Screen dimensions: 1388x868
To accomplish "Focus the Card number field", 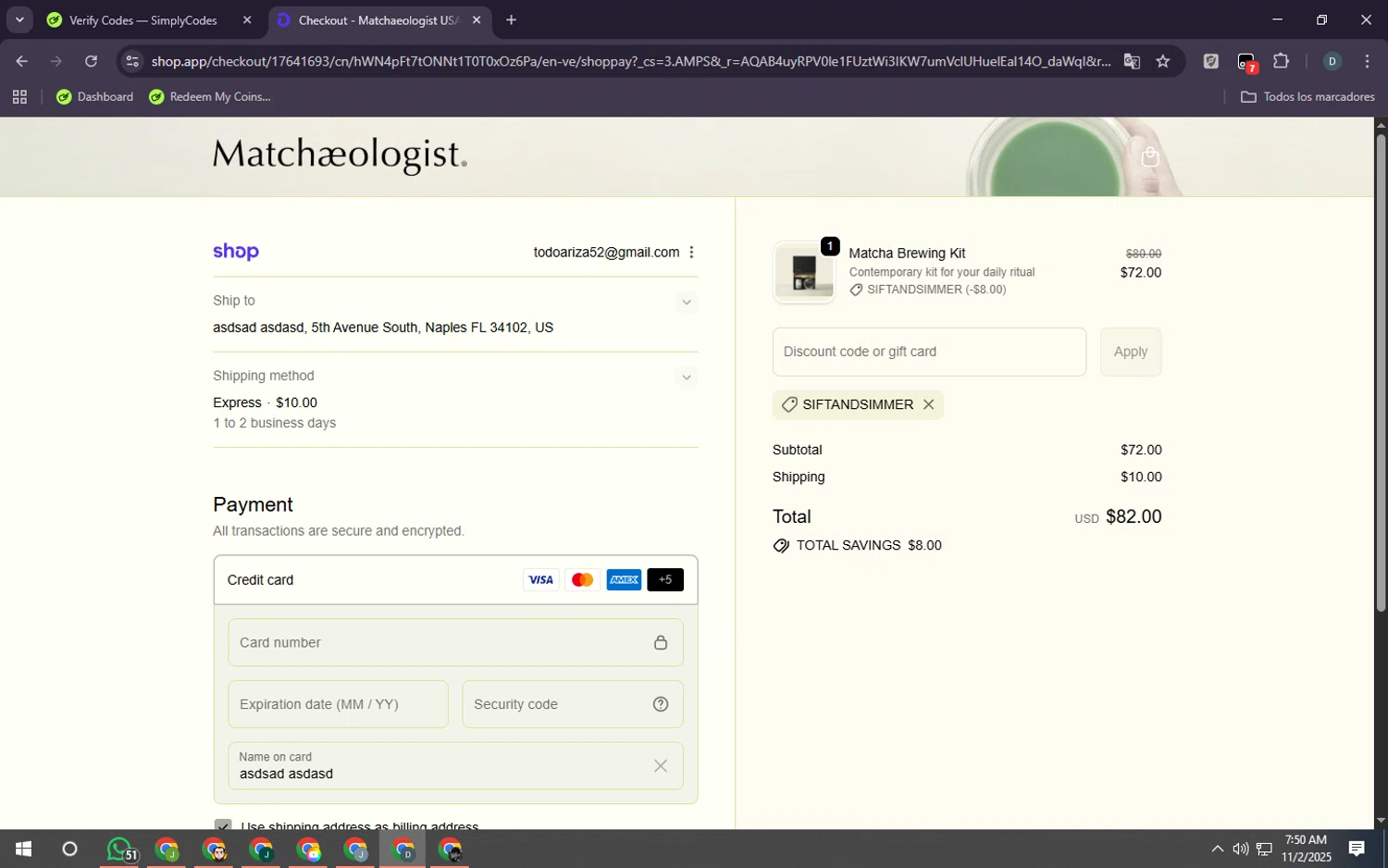I will [455, 642].
